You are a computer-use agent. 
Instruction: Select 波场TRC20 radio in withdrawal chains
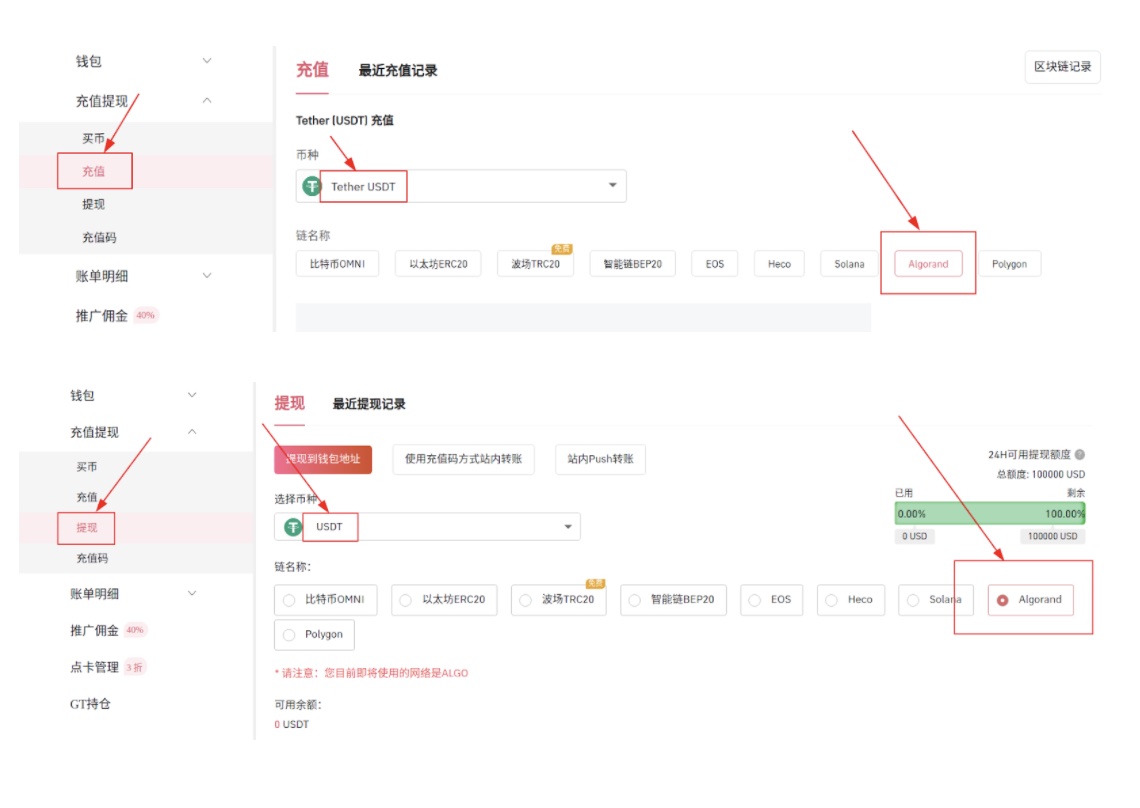point(526,600)
